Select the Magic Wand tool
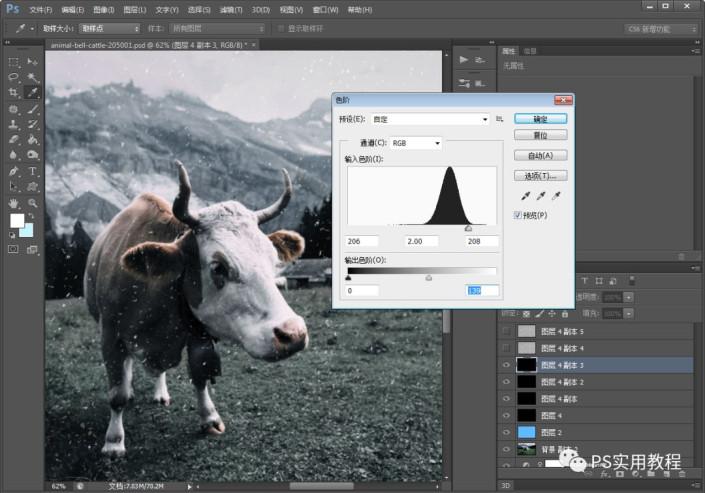The image size is (705, 493). (x=32, y=77)
